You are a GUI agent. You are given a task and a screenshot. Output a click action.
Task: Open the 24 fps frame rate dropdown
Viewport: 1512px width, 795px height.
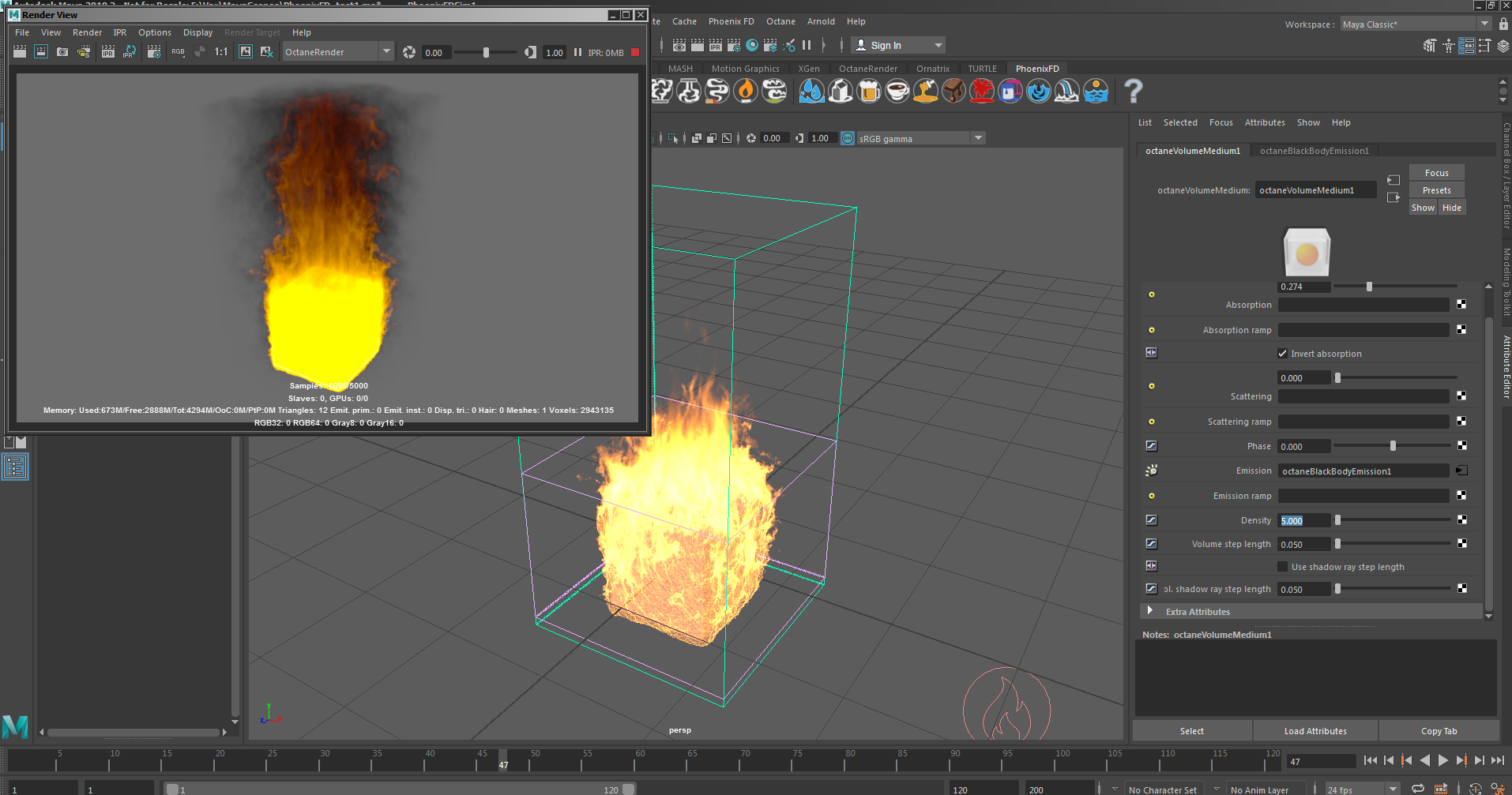click(1363, 789)
